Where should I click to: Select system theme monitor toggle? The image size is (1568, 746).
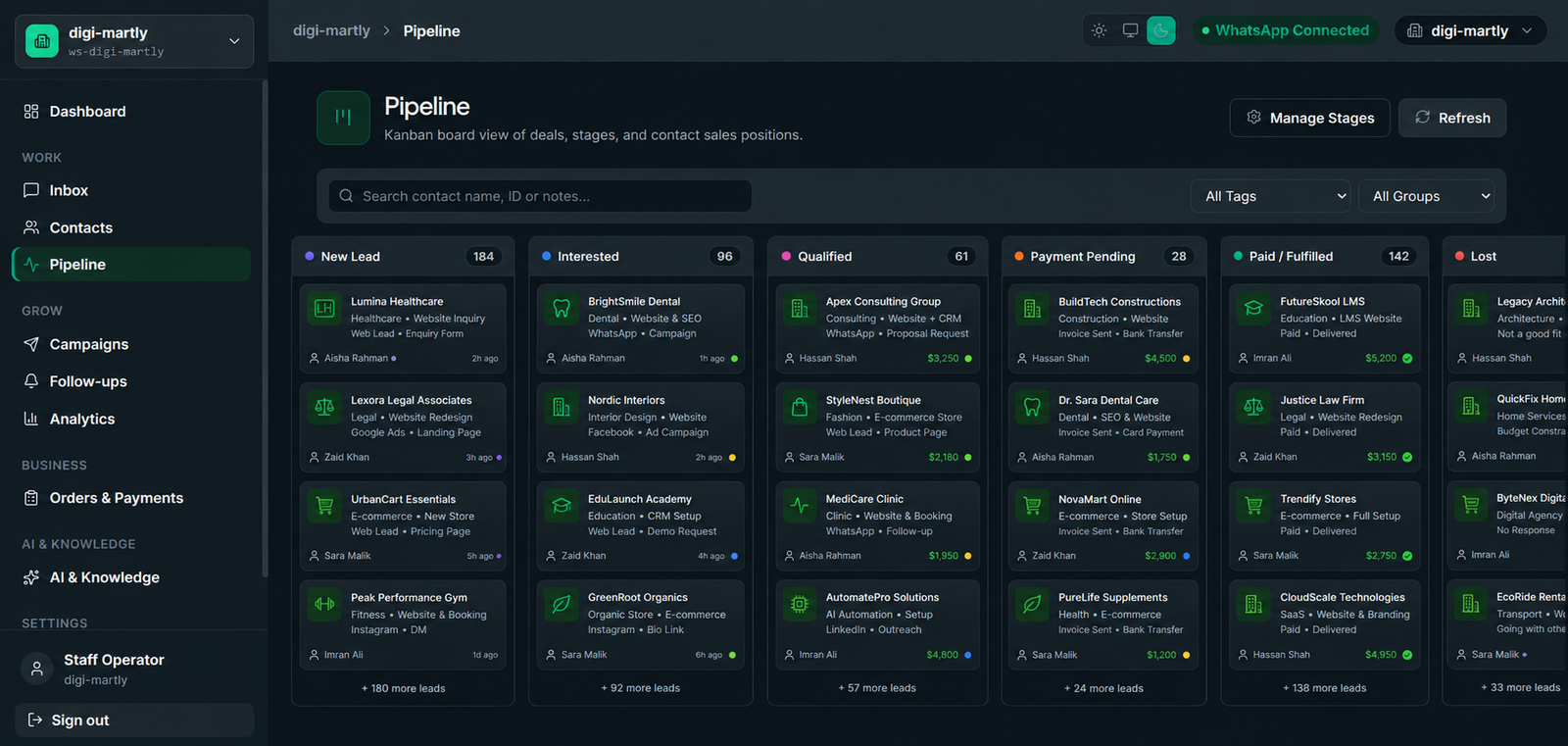click(x=1130, y=30)
